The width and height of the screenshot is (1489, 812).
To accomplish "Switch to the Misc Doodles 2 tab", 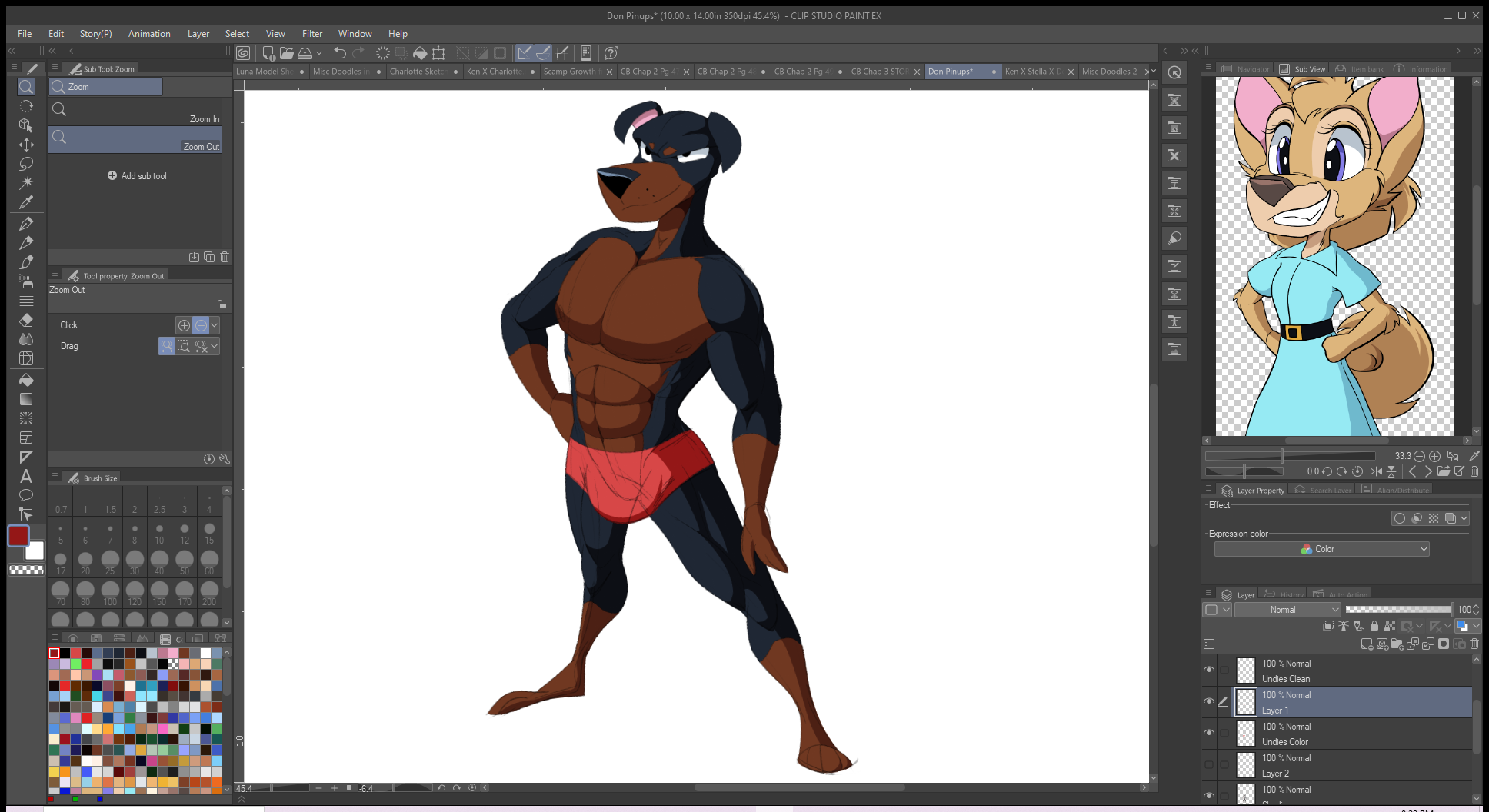I will (1108, 72).
